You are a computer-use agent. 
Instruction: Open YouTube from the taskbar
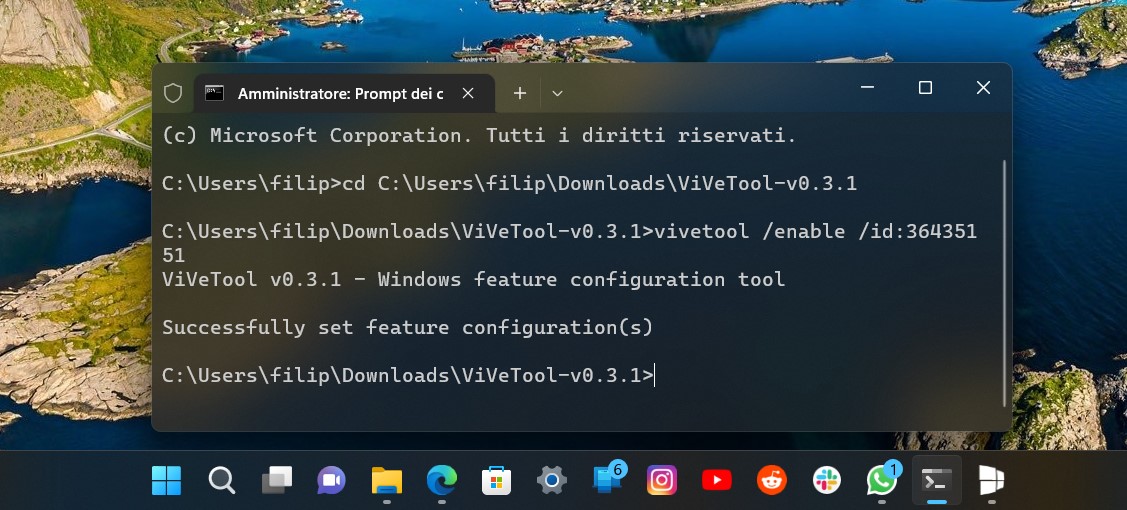click(717, 480)
